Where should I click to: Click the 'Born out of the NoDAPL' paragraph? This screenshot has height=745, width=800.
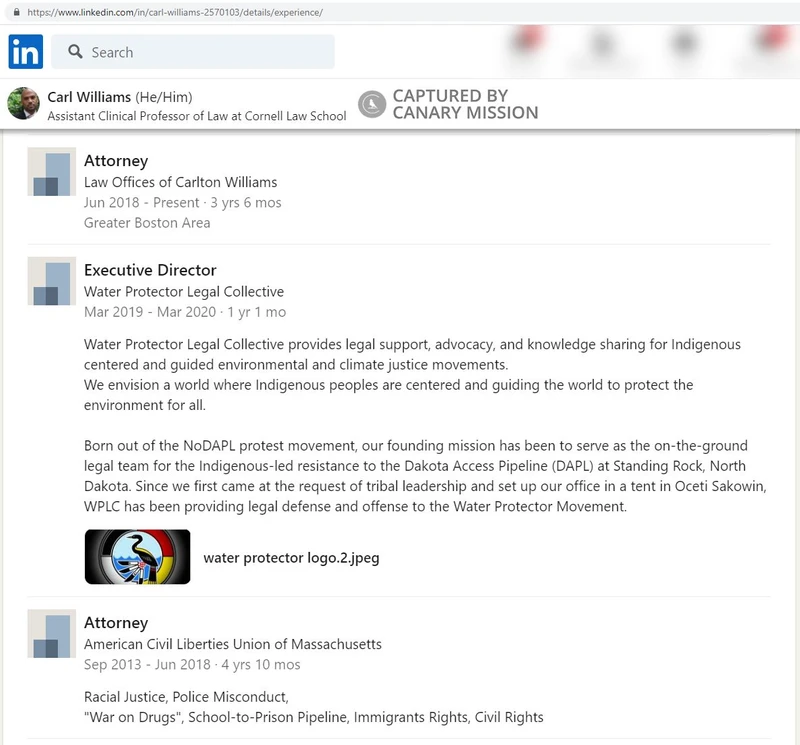tap(425, 476)
